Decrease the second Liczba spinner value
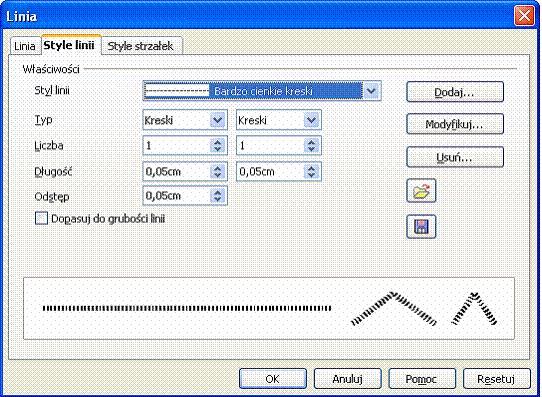The image size is (542, 397). tap(311, 149)
